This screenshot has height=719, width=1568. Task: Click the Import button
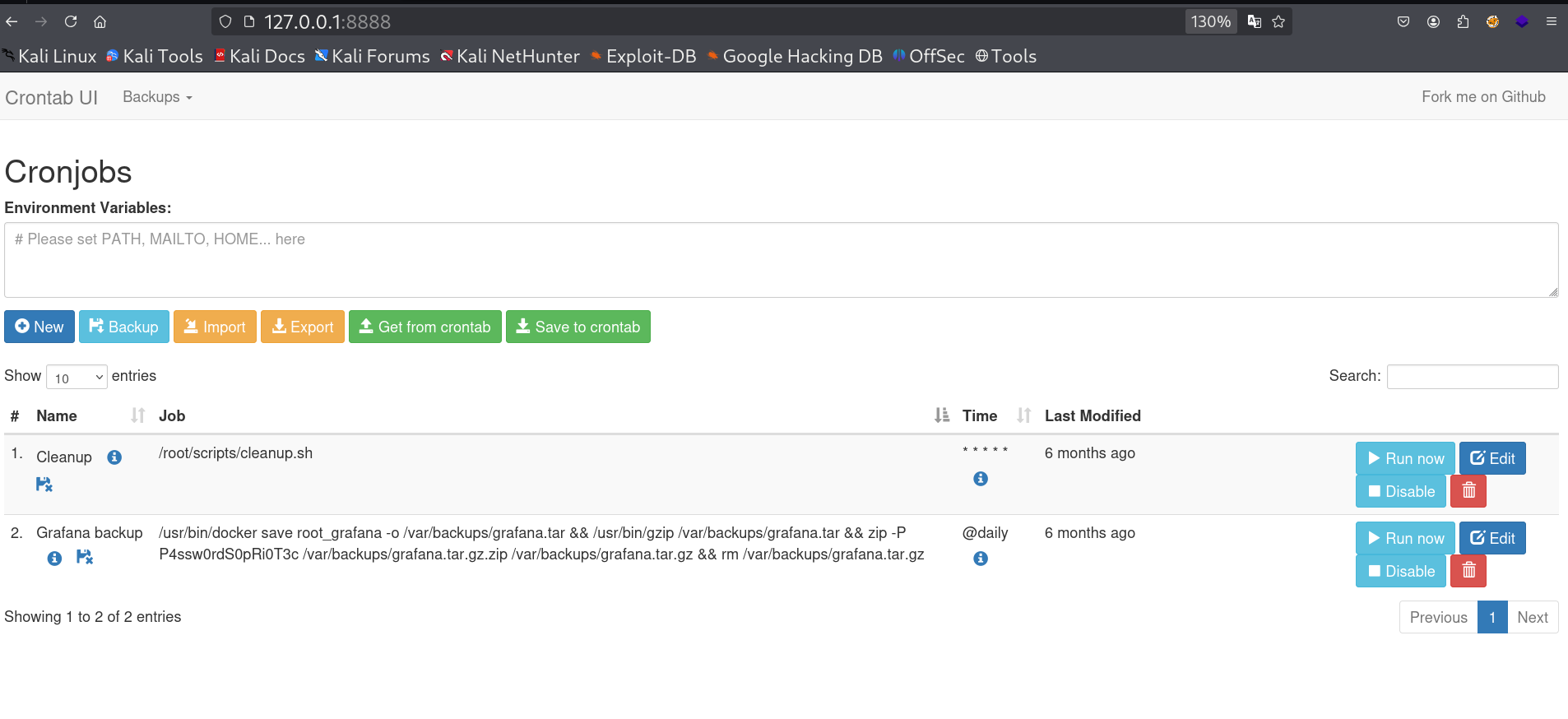(x=215, y=327)
